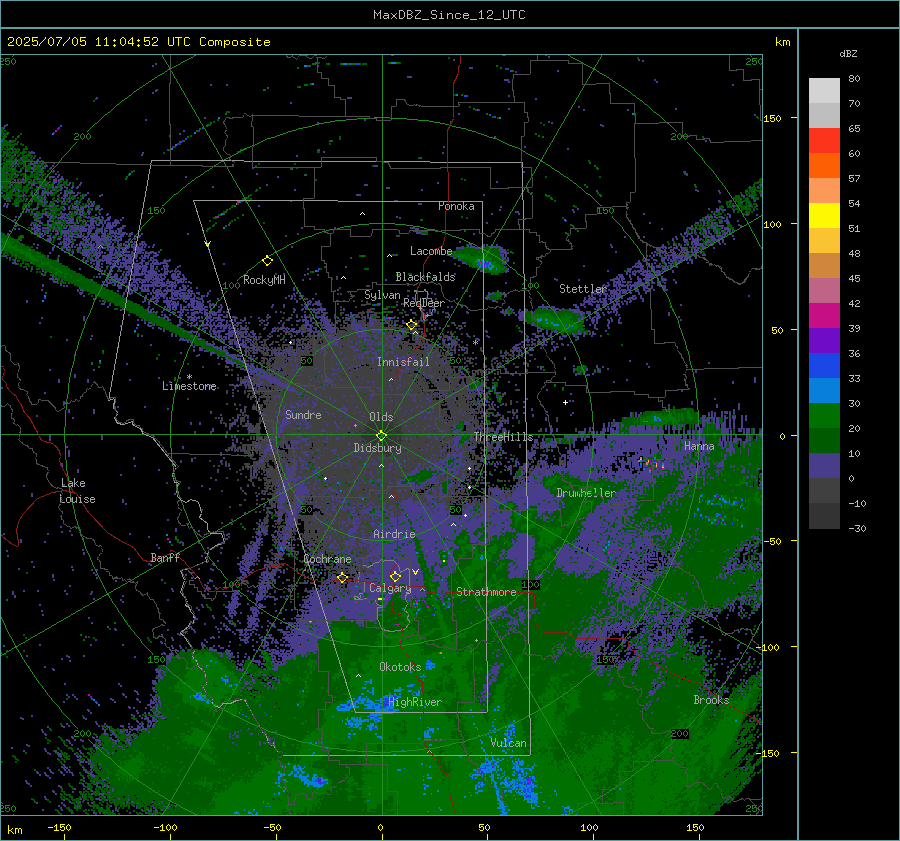Click the 80 value at the legend top
900x841 pixels.
coord(854,79)
